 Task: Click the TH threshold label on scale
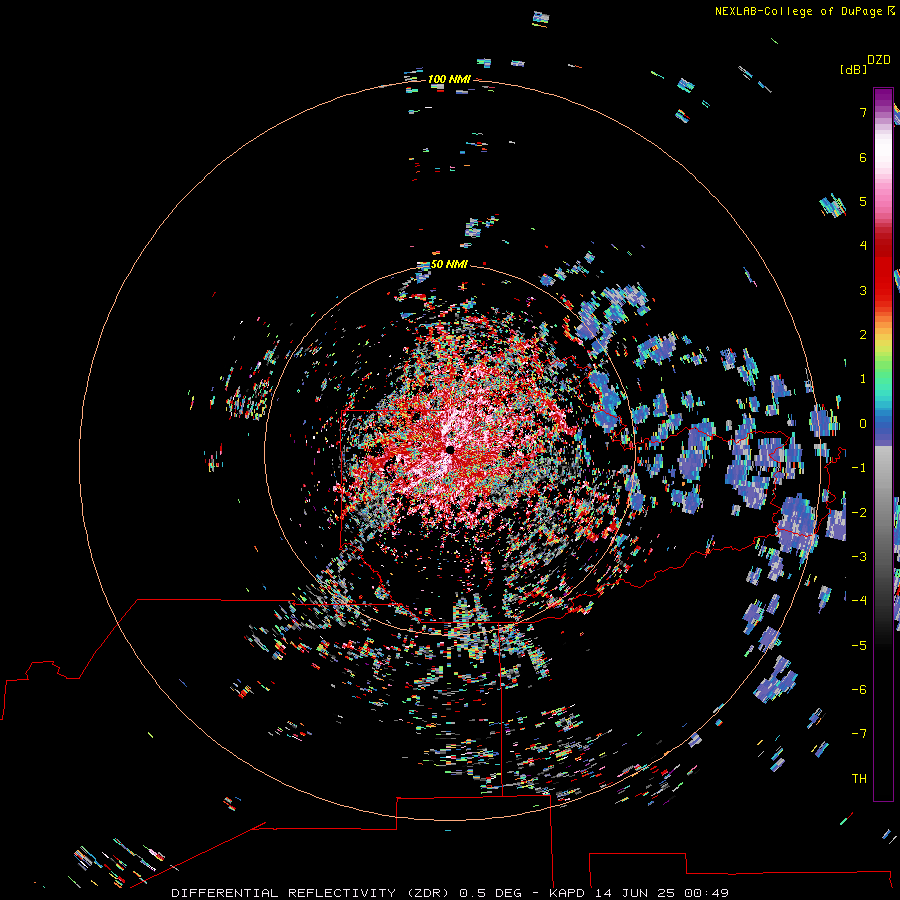point(859,779)
